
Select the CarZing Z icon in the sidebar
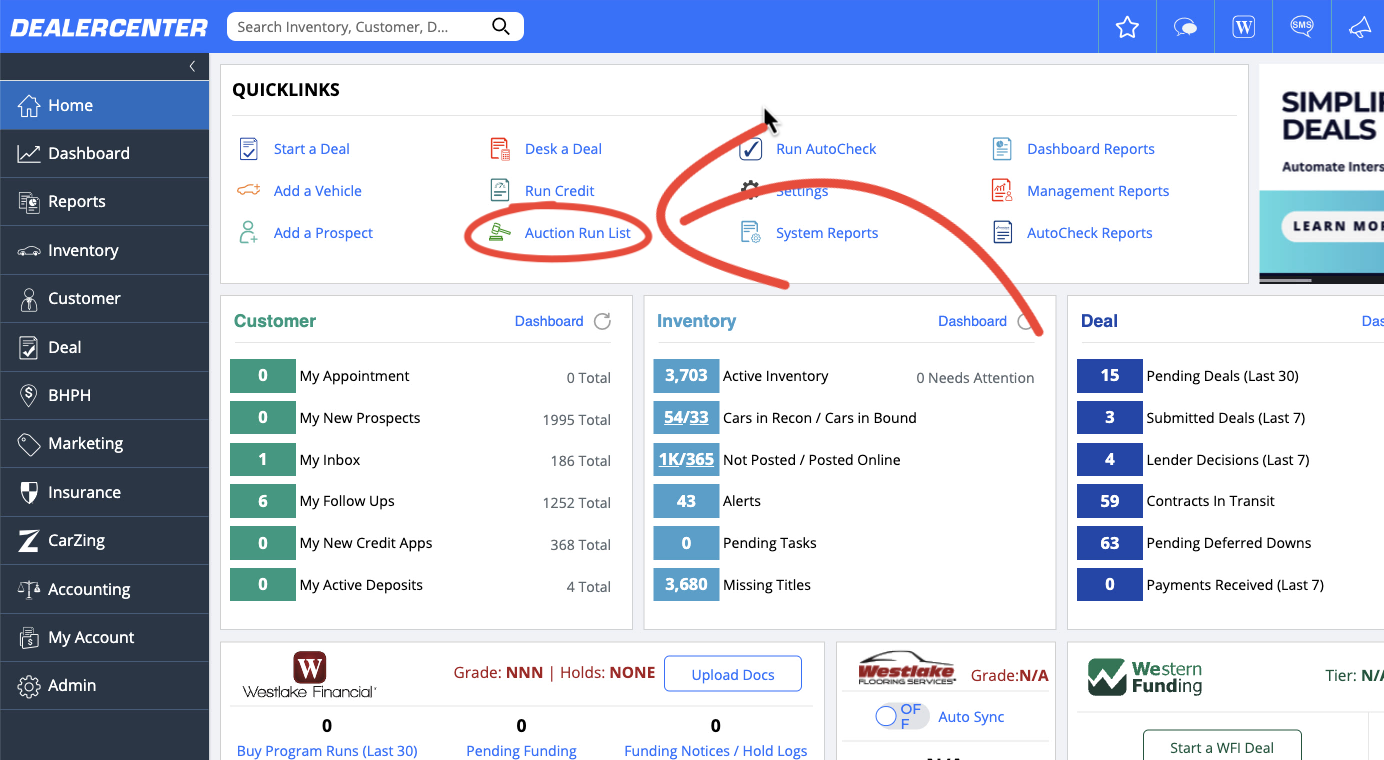[27, 540]
